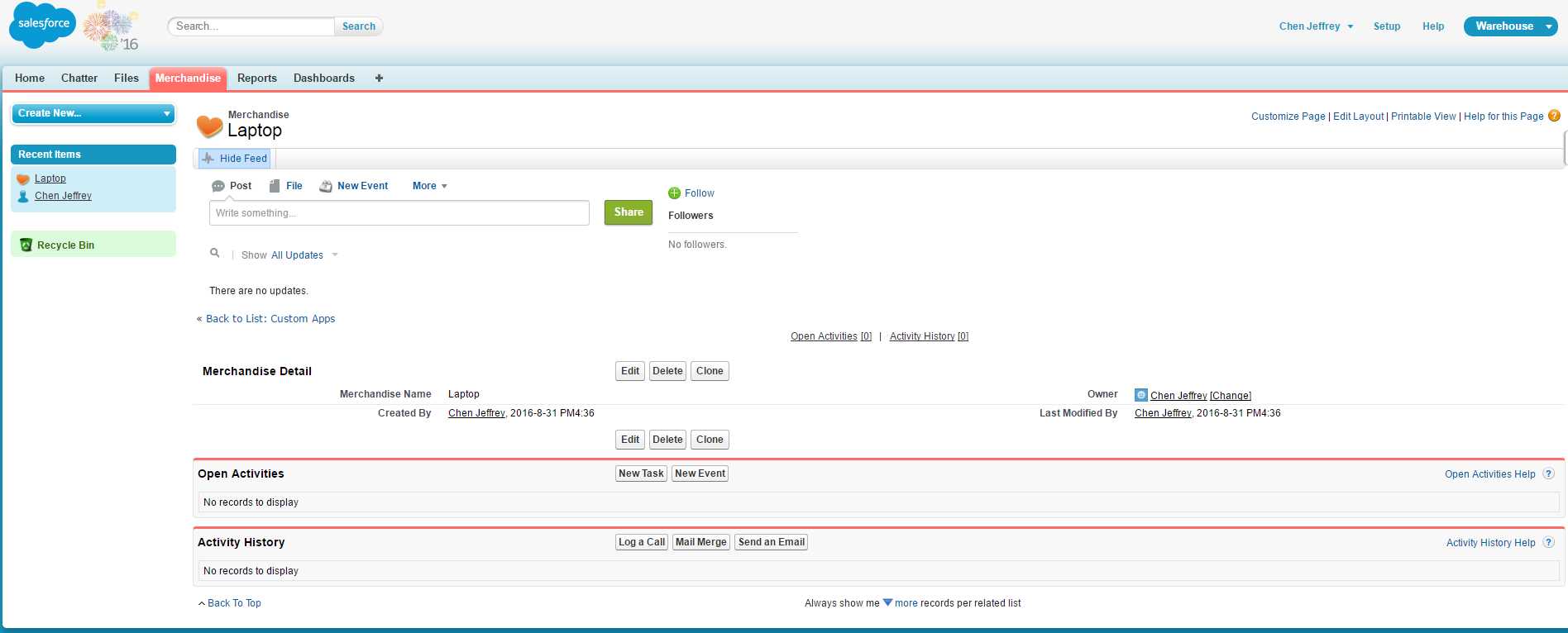Expand the Chen Jeffrey user menu

tap(1316, 26)
